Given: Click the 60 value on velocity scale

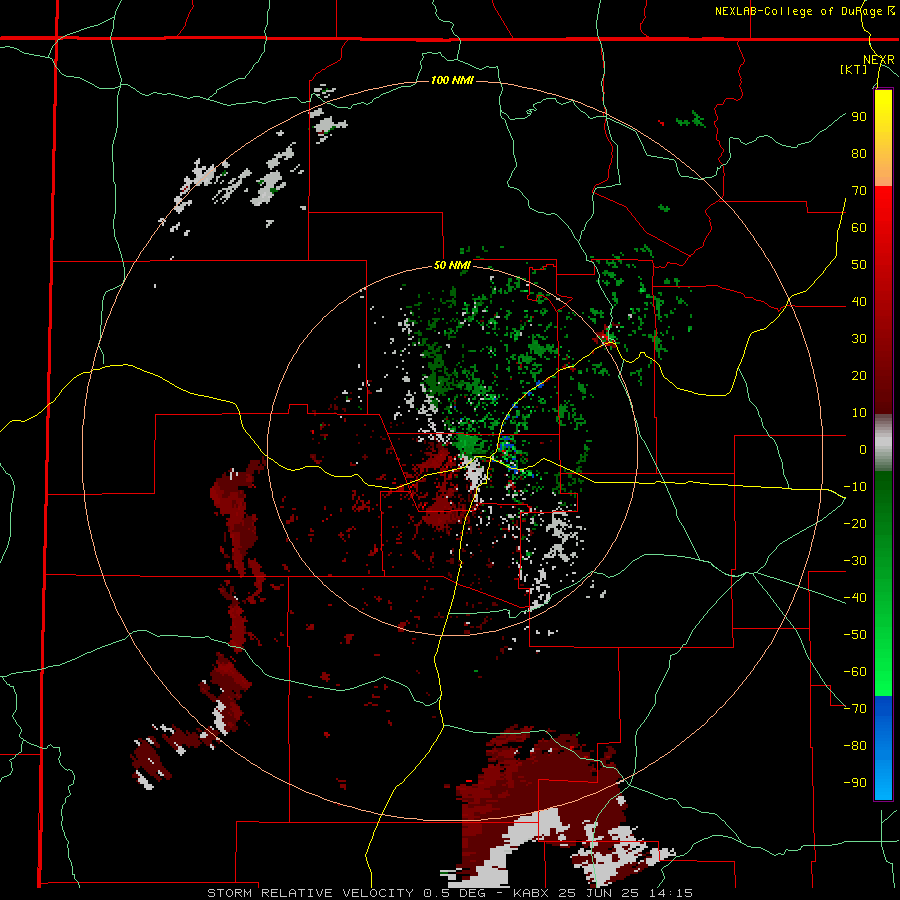Looking at the screenshot, I should tap(859, 227).
